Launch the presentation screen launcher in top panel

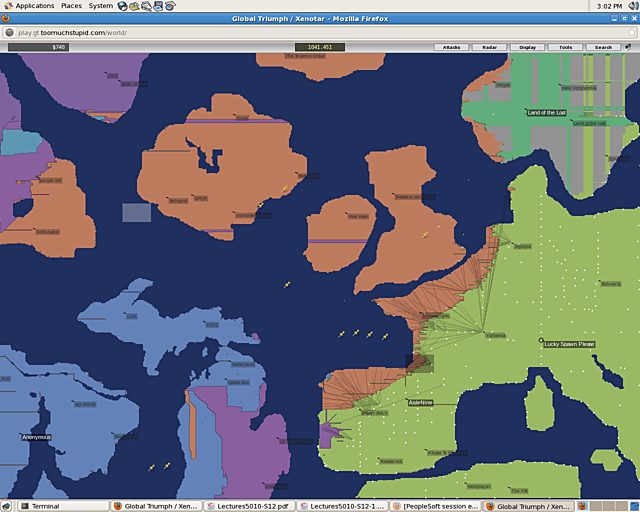pos(158,6)
